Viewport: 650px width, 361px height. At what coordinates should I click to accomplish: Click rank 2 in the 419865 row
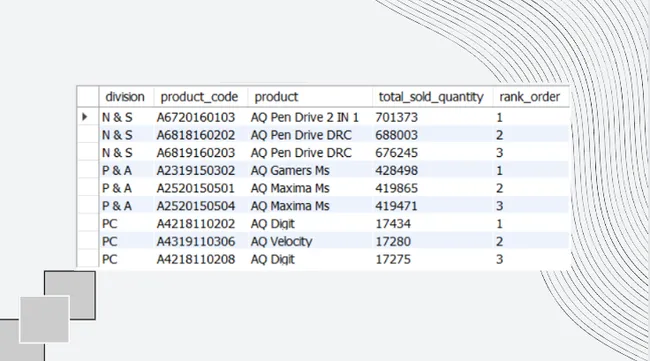[500, 189]
